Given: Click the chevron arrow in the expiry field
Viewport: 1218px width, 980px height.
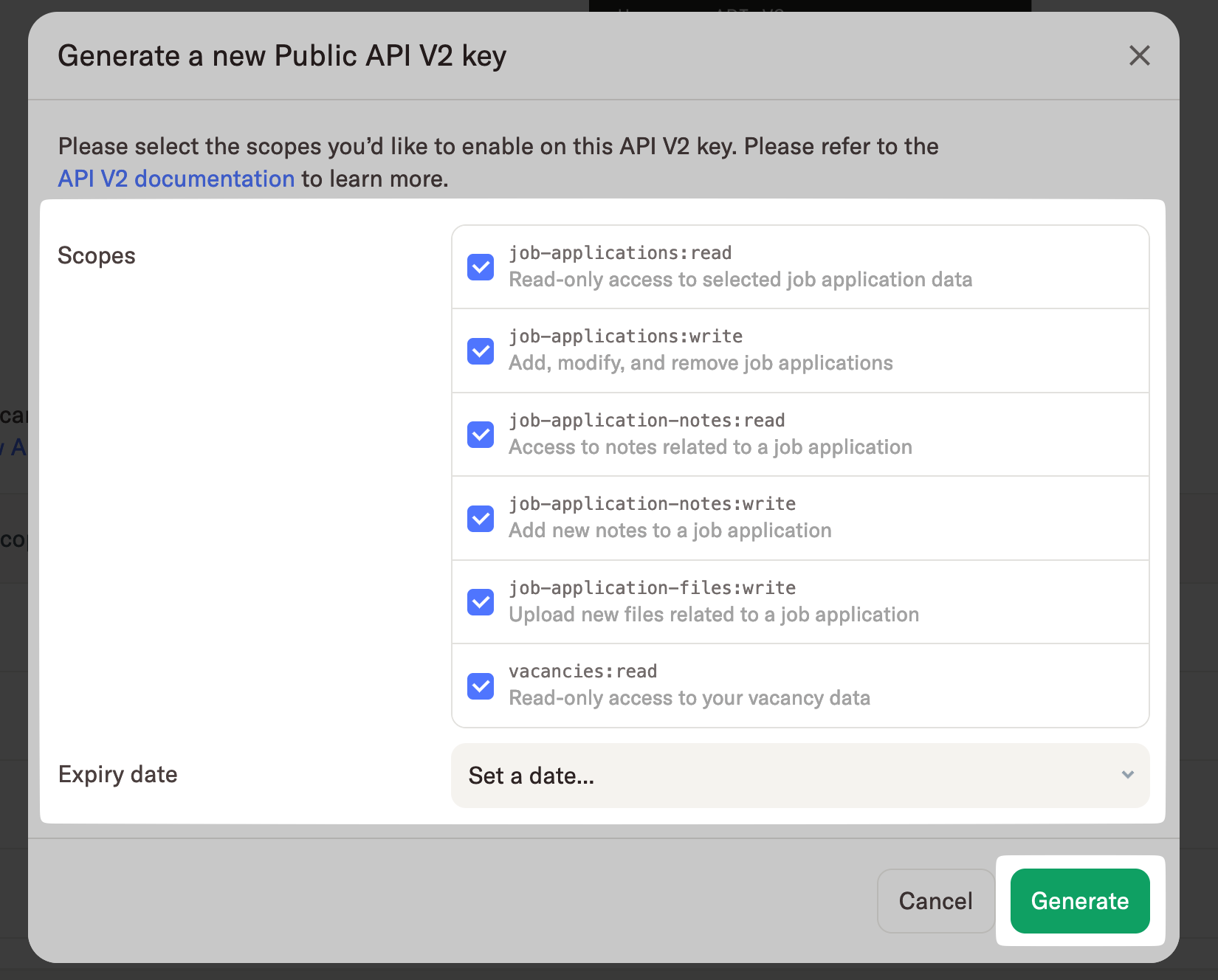Looking at the screenshot, I should (x=1127, y=775).
